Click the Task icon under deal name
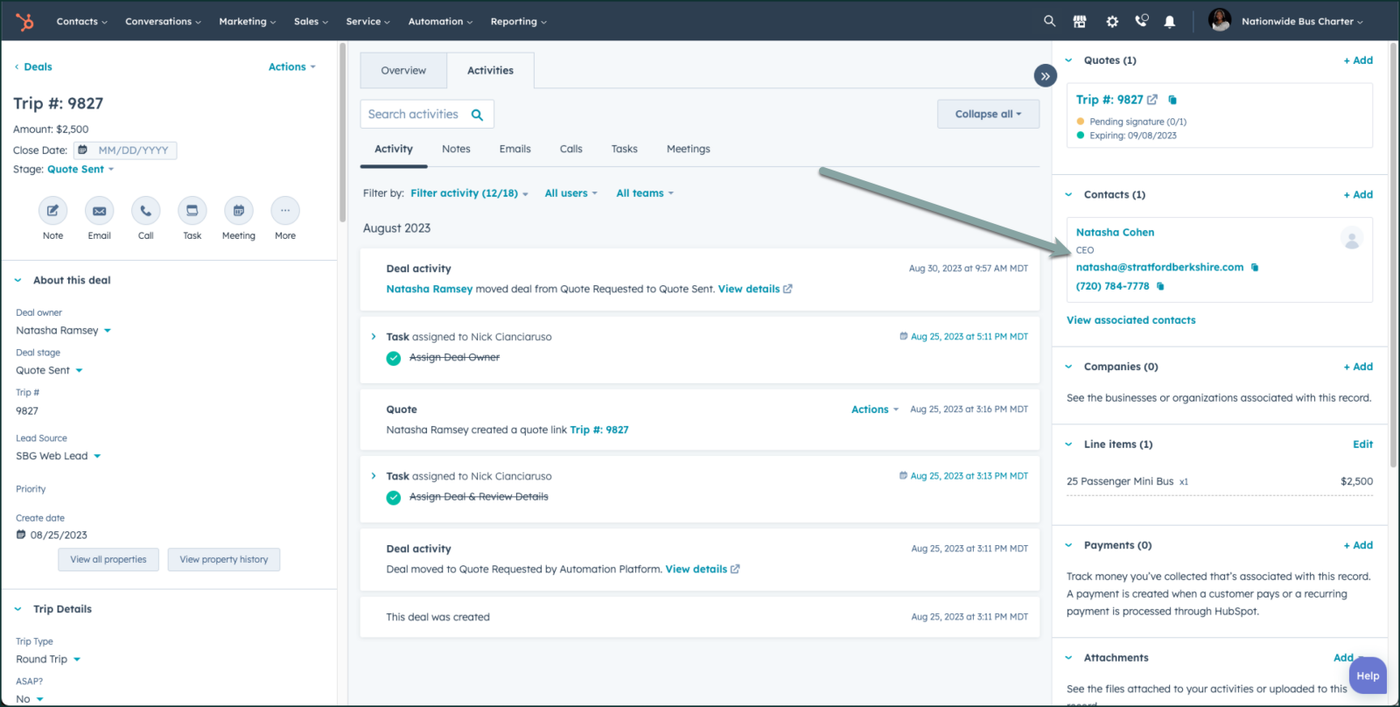Viewport: 1400px width, 707px height. tap(192, 211)
